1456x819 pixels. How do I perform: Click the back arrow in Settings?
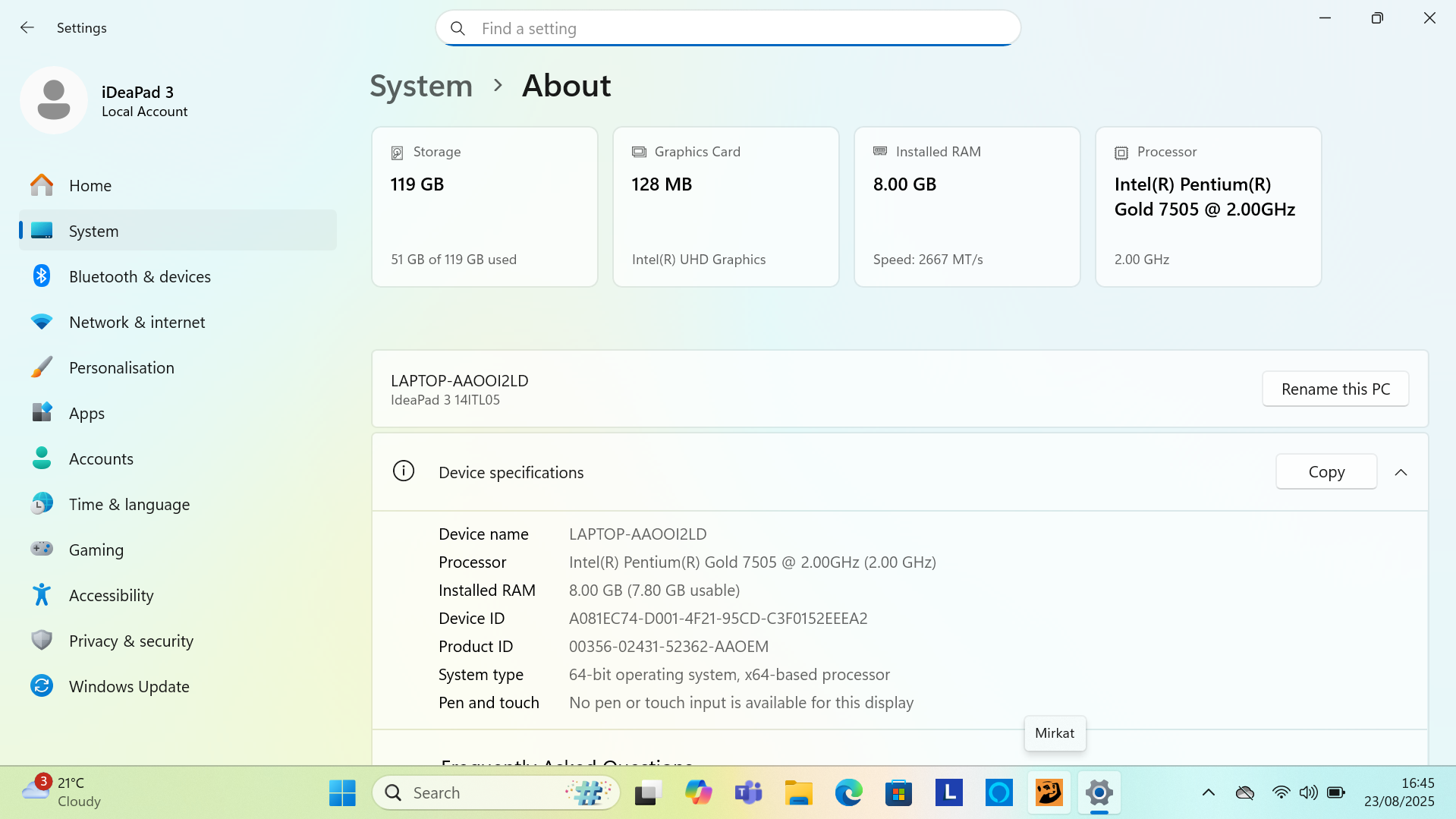27,28
